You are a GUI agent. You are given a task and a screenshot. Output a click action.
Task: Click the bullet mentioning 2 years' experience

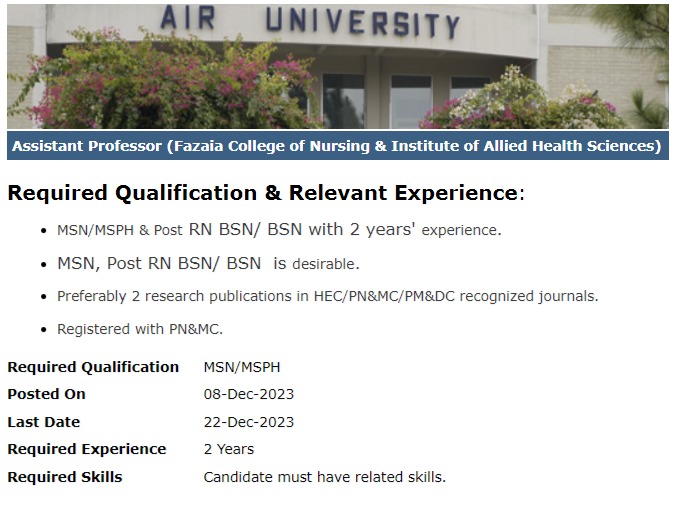pyautogui.click(x=279, y=230)
